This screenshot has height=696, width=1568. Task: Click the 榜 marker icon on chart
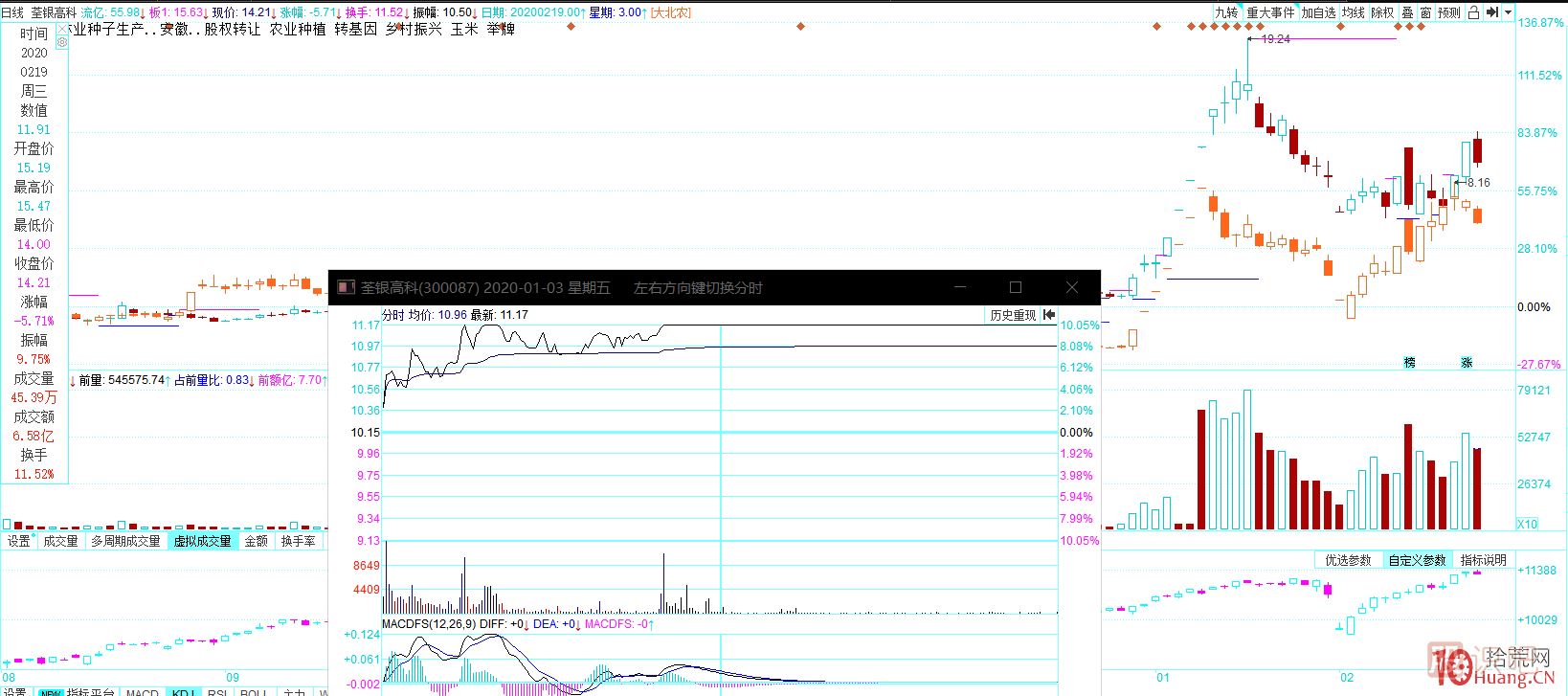point(1409,362)
